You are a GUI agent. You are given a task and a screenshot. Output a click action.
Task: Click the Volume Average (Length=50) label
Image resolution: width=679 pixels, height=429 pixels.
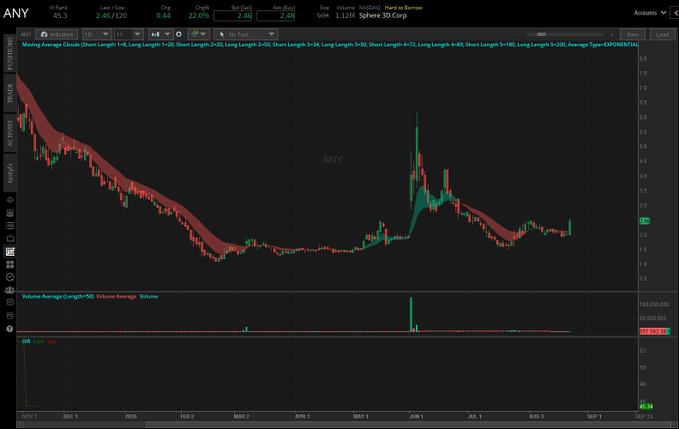click(58, 297)
